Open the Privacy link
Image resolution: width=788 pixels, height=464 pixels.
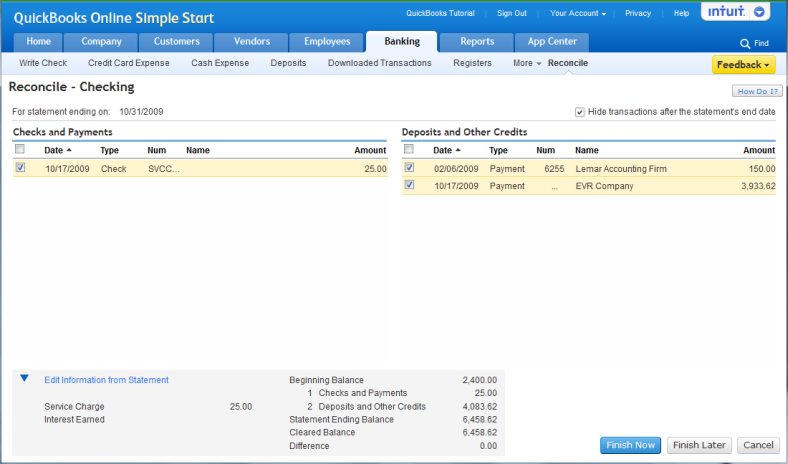(x=638, y=13)
